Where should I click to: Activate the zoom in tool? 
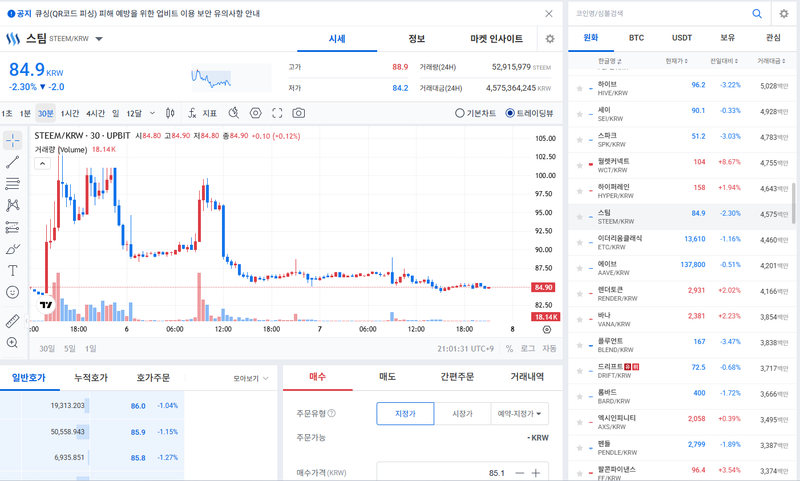(12, 343)
